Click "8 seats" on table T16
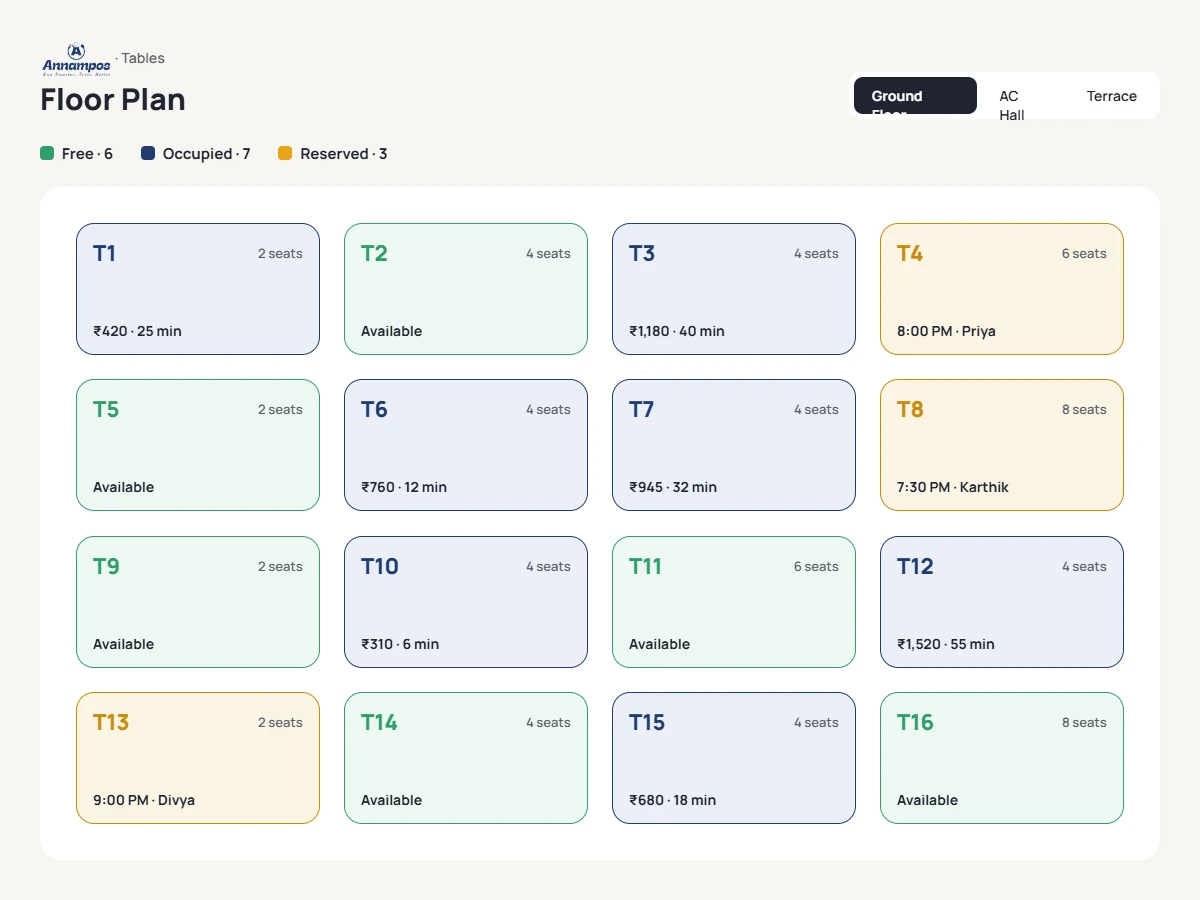Image resolution: width=1200 pixels, height=900 pixels. (x=1084, y=722)
